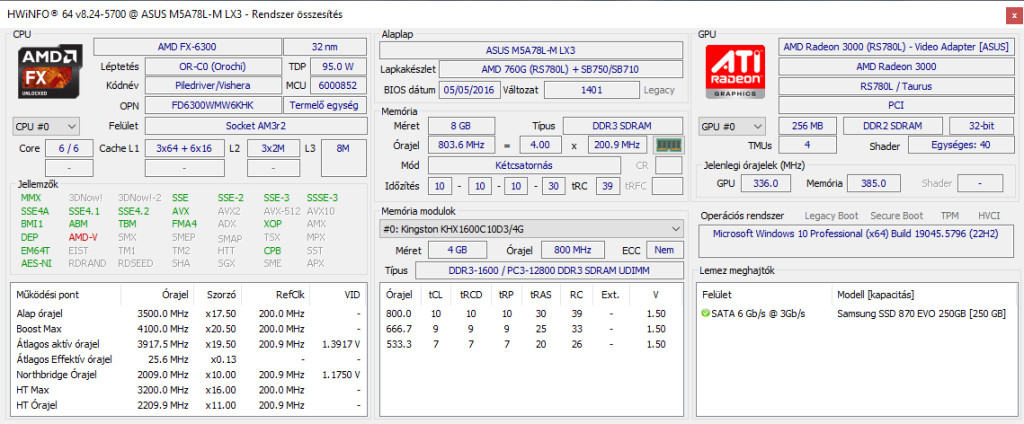Click the red AMD-V feature flag
Image resolution: width=1024 pixels, height=424 pixels.
[x=83, y=237]
